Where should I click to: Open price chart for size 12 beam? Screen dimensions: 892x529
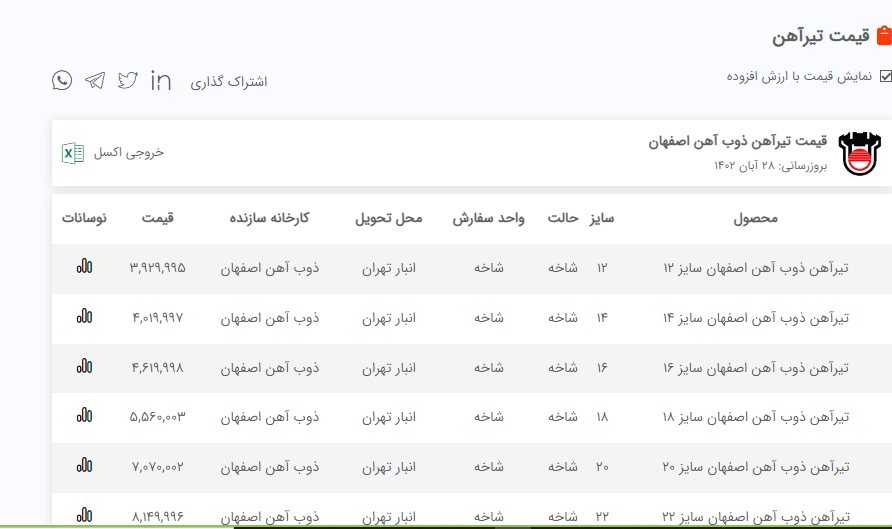click(x=84, y=267)
